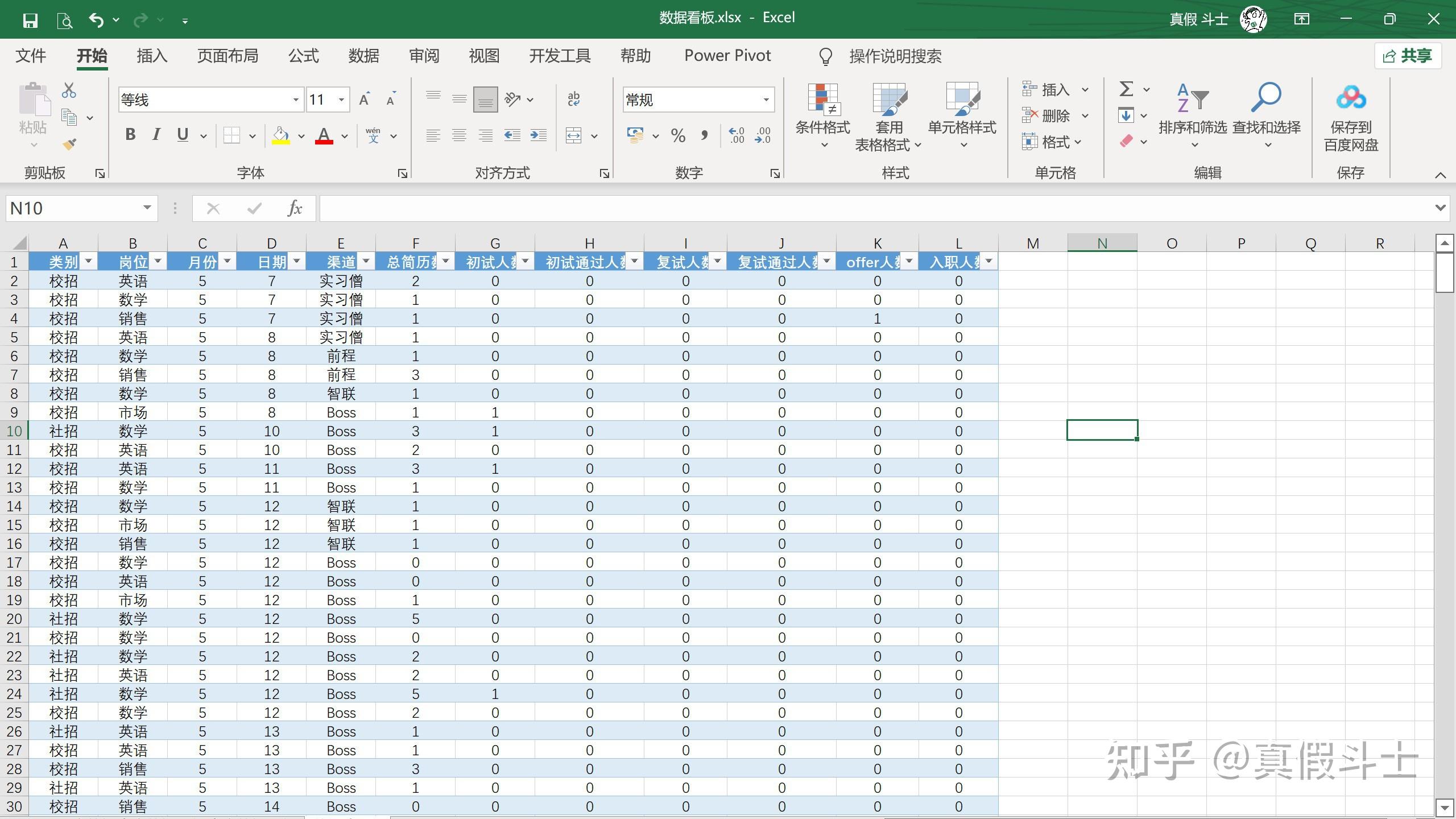Click the insert function fx icon
1456x819 pixels.
coord(295,209)
